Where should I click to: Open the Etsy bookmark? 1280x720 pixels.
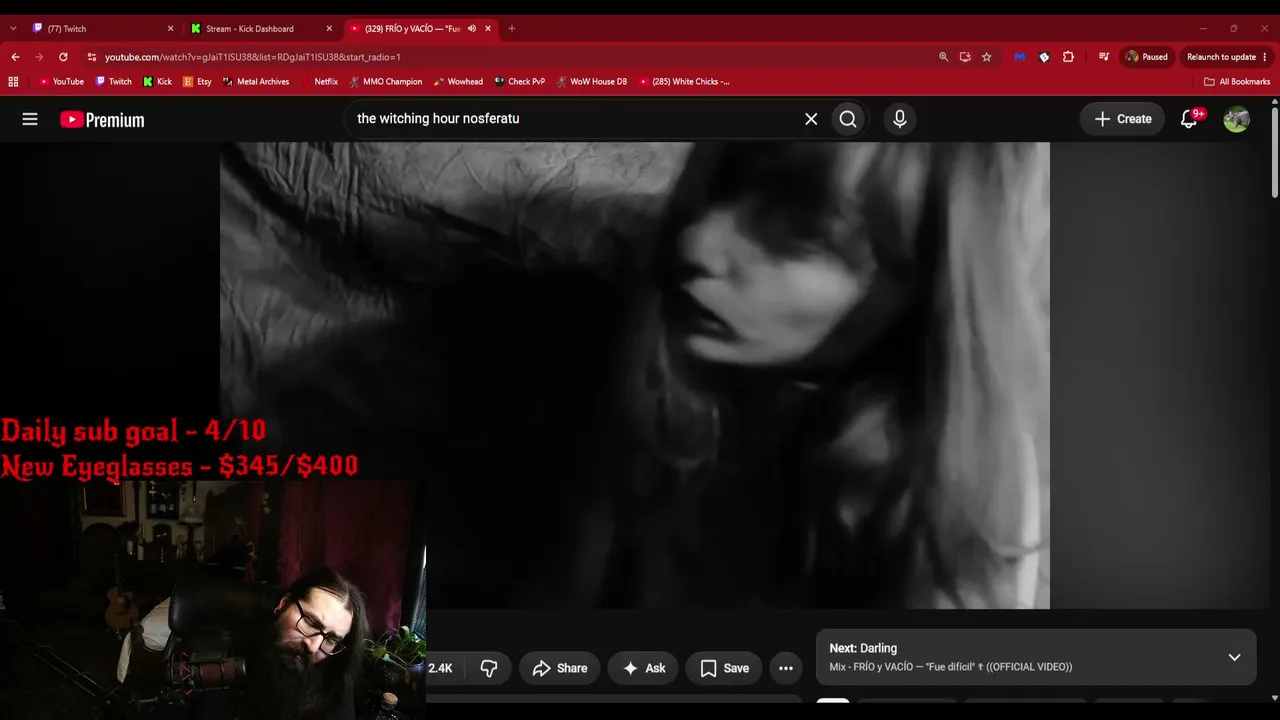(x=197, y=82)
